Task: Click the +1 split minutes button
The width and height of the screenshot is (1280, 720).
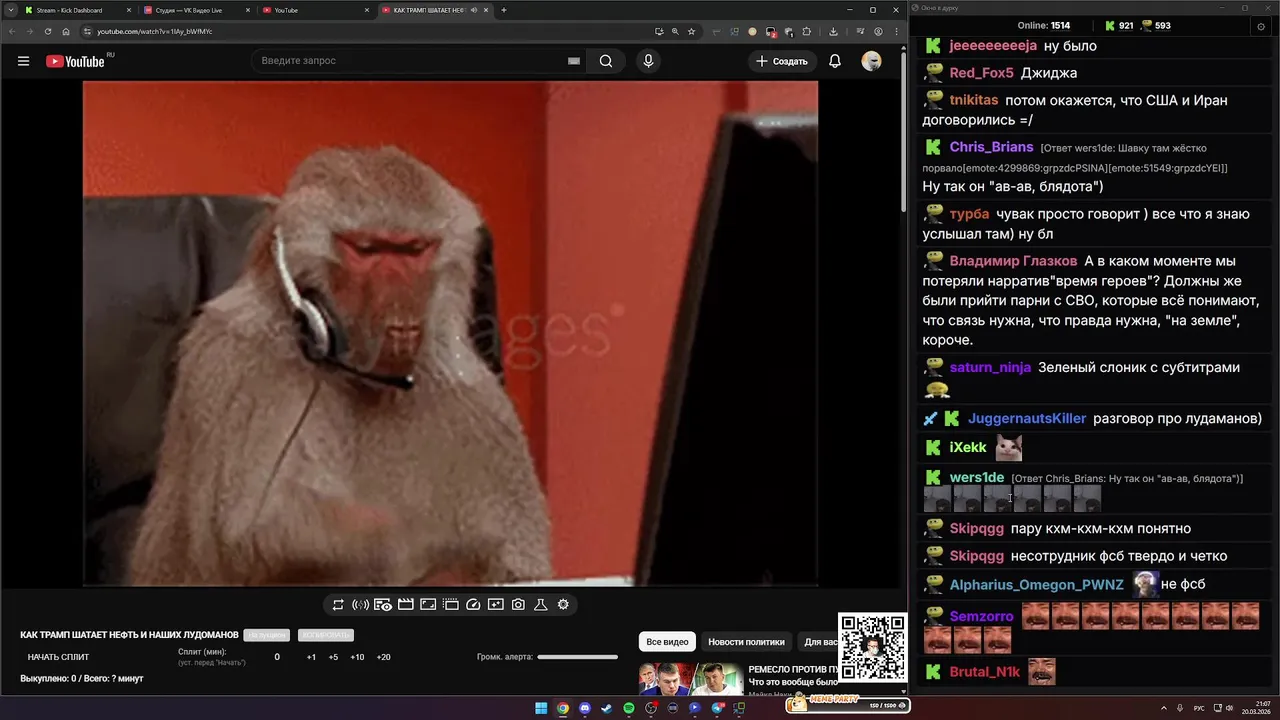Action: point(311,657)
